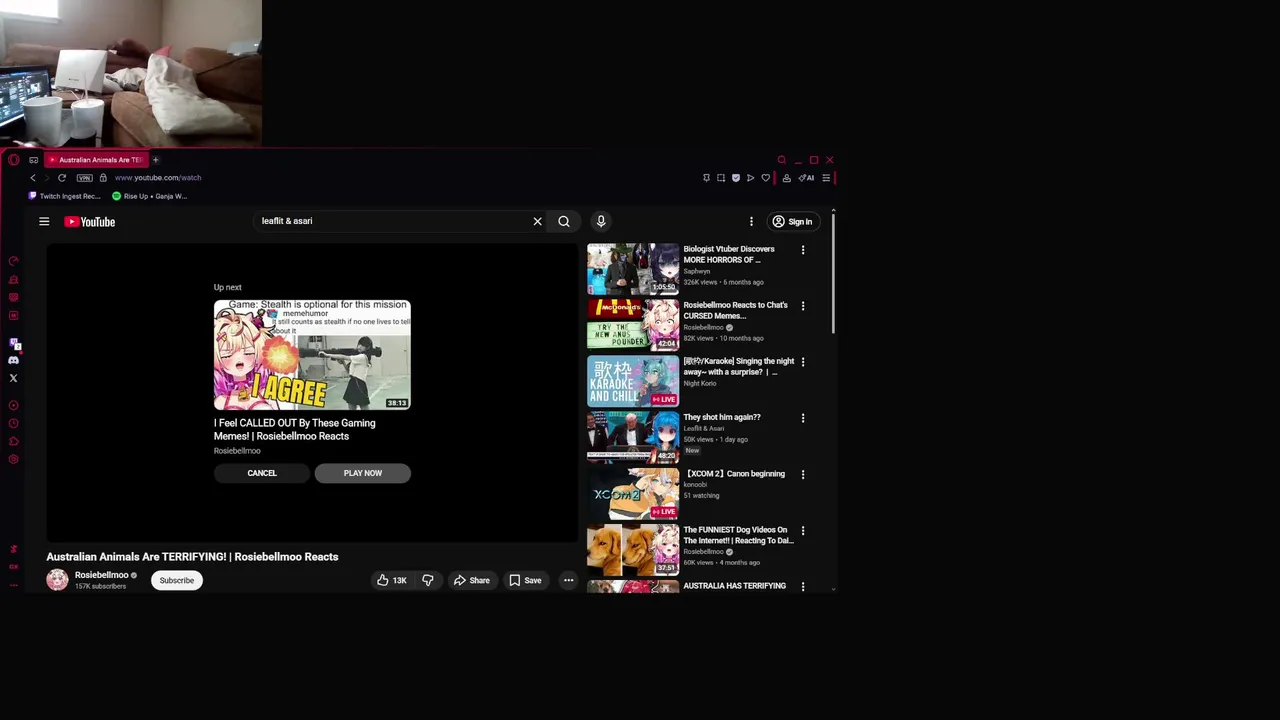The width and height of the screenshot is (1280, 720).
Task: Cancel the Up next autoplay
Action: [262, 473]
